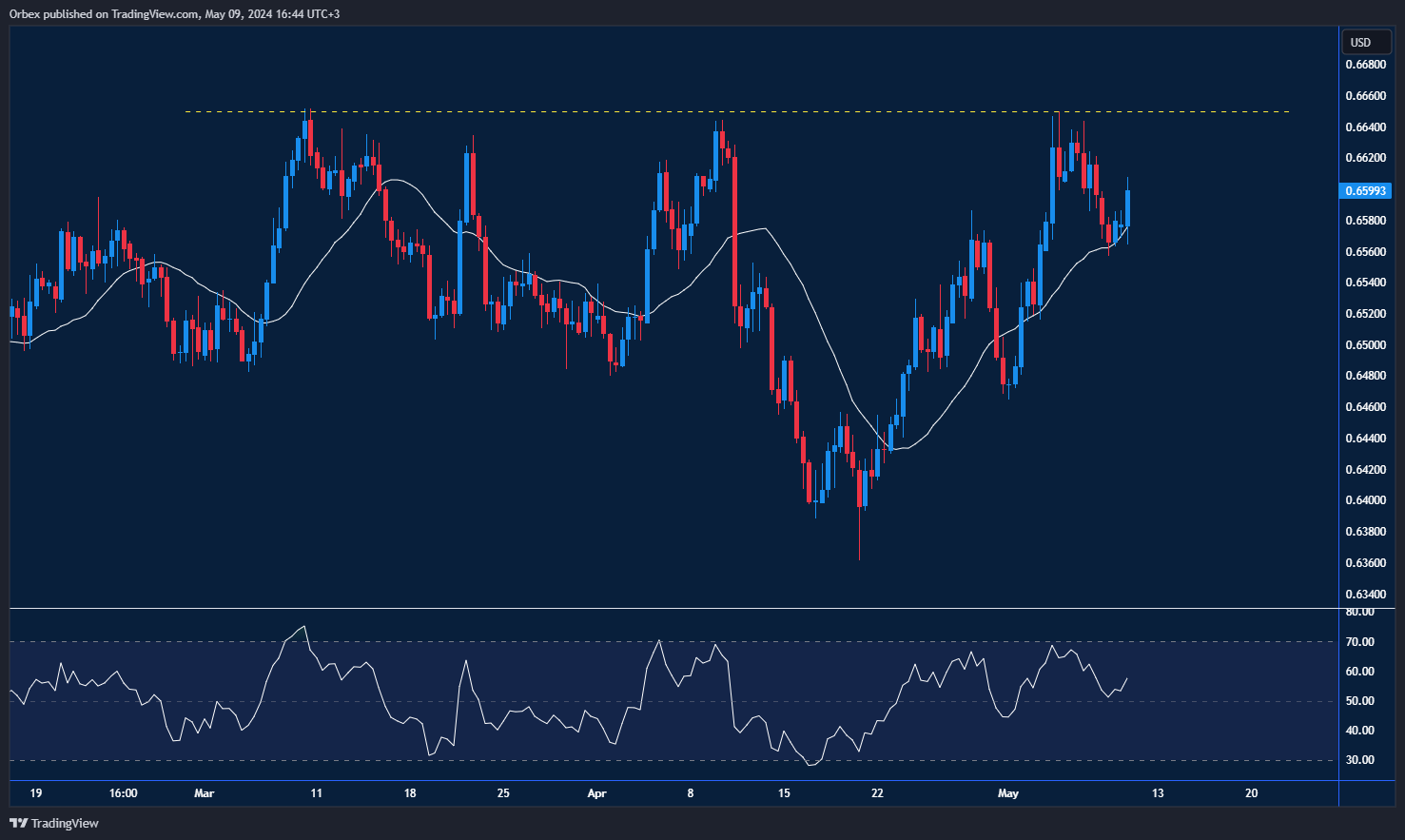
Task: Click the dashed resistance line near 0.66500
Action: pos(666,110)
